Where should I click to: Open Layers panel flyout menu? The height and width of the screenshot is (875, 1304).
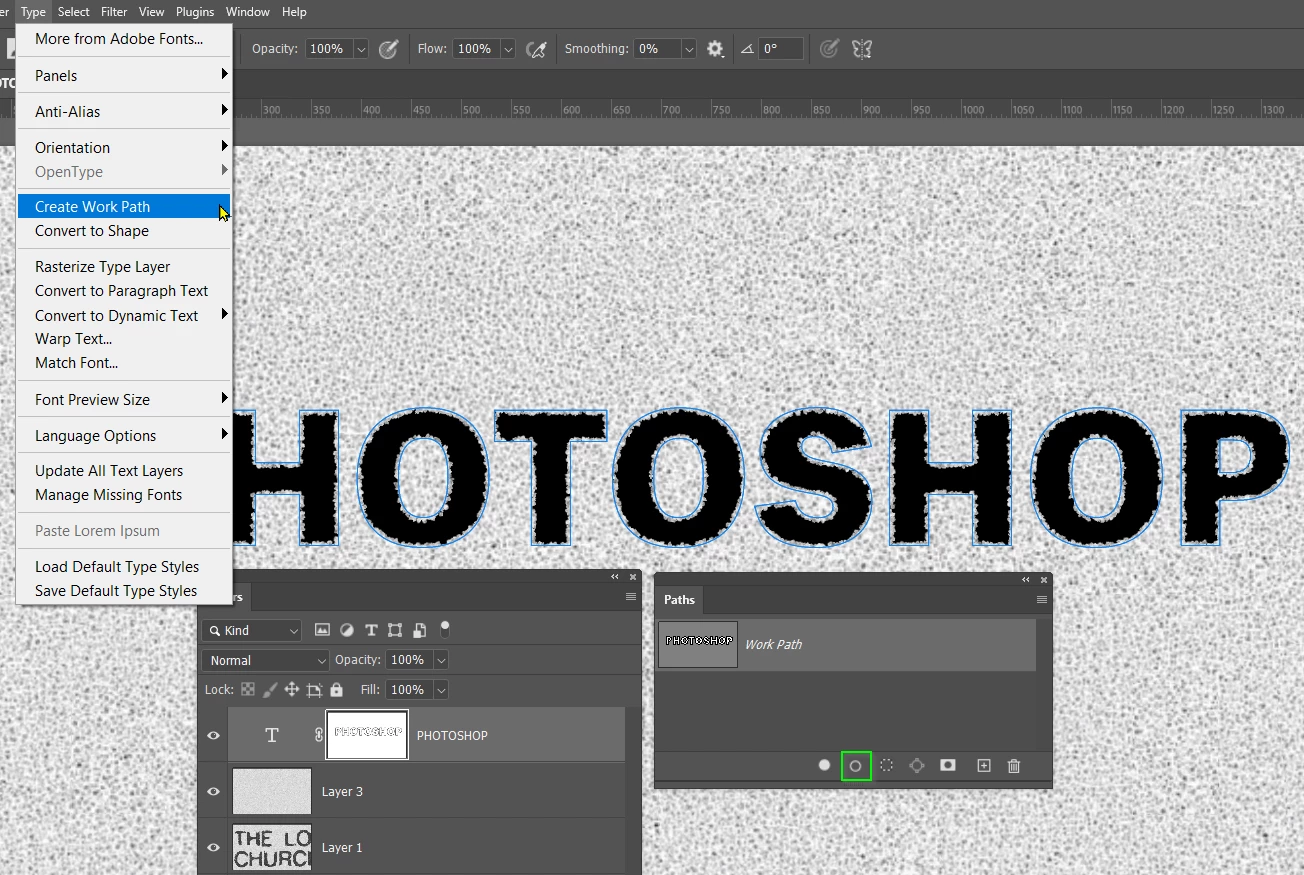pos(631,597)
